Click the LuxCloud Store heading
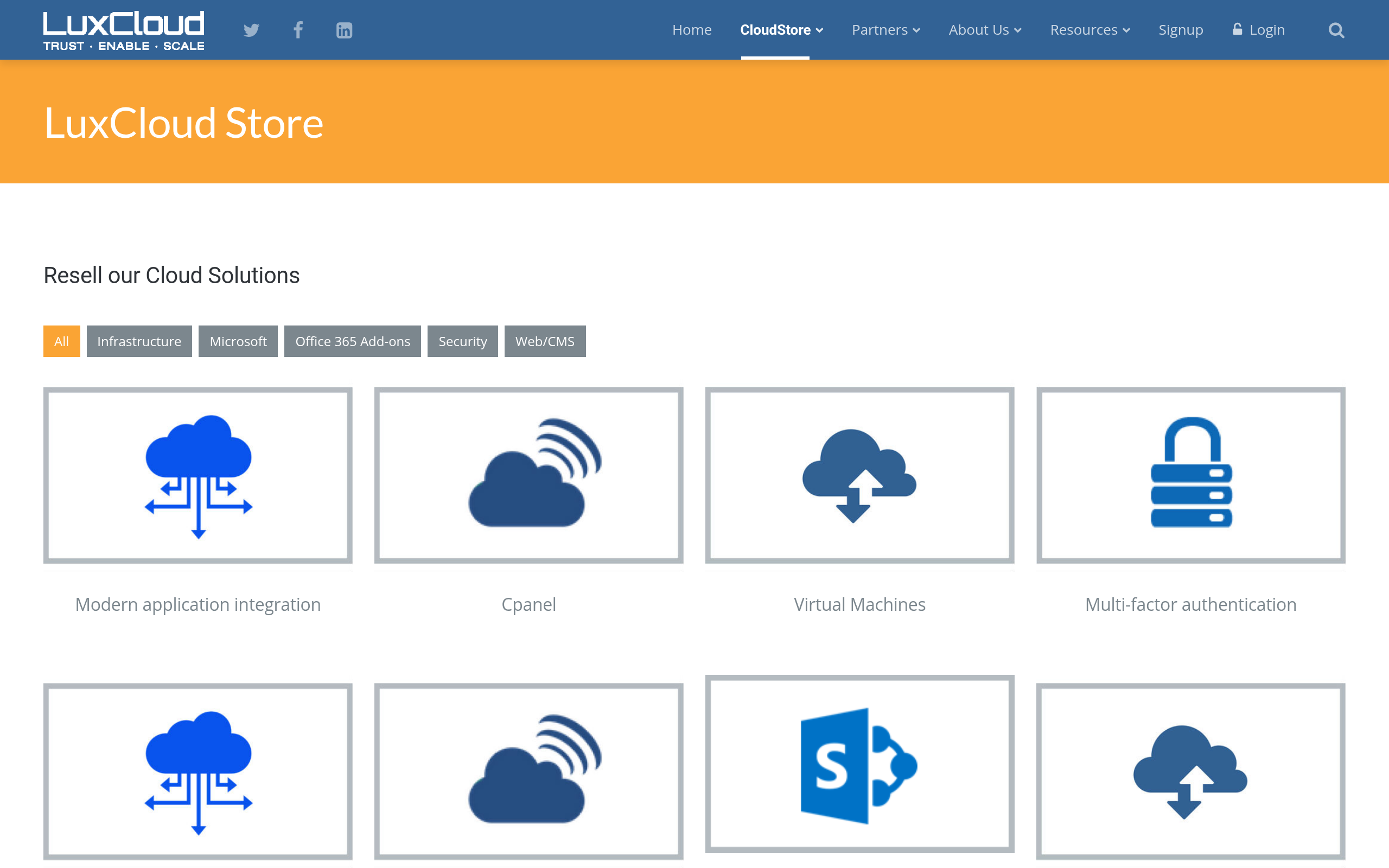The width and height of the screenshot is (1389, 868). pos(184,124)
